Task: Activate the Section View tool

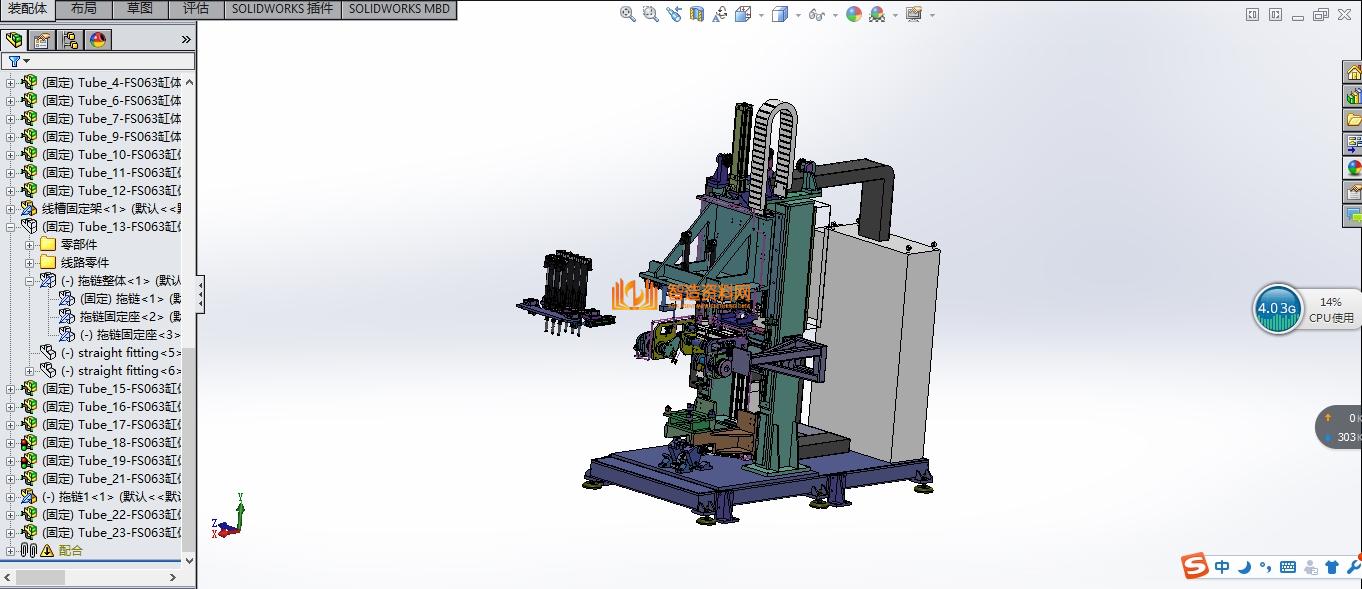Action: tap(697, 14)
